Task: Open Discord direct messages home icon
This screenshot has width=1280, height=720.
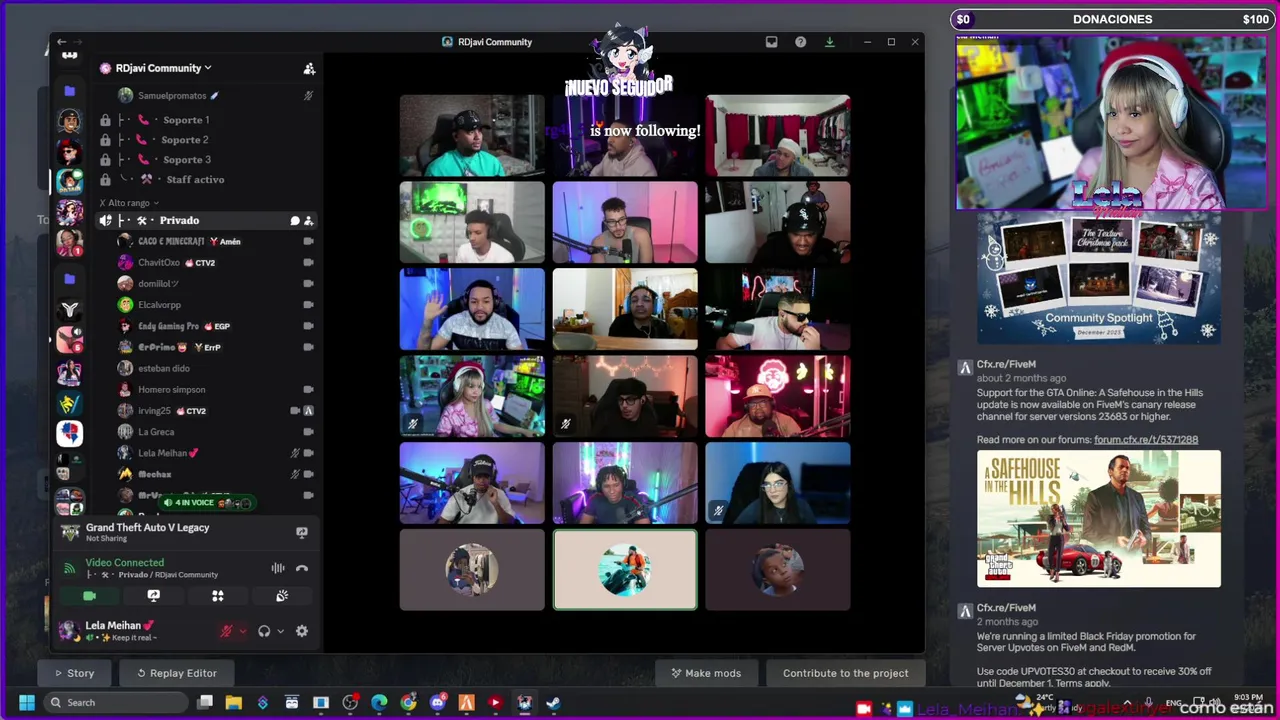Action: (69, 55)
